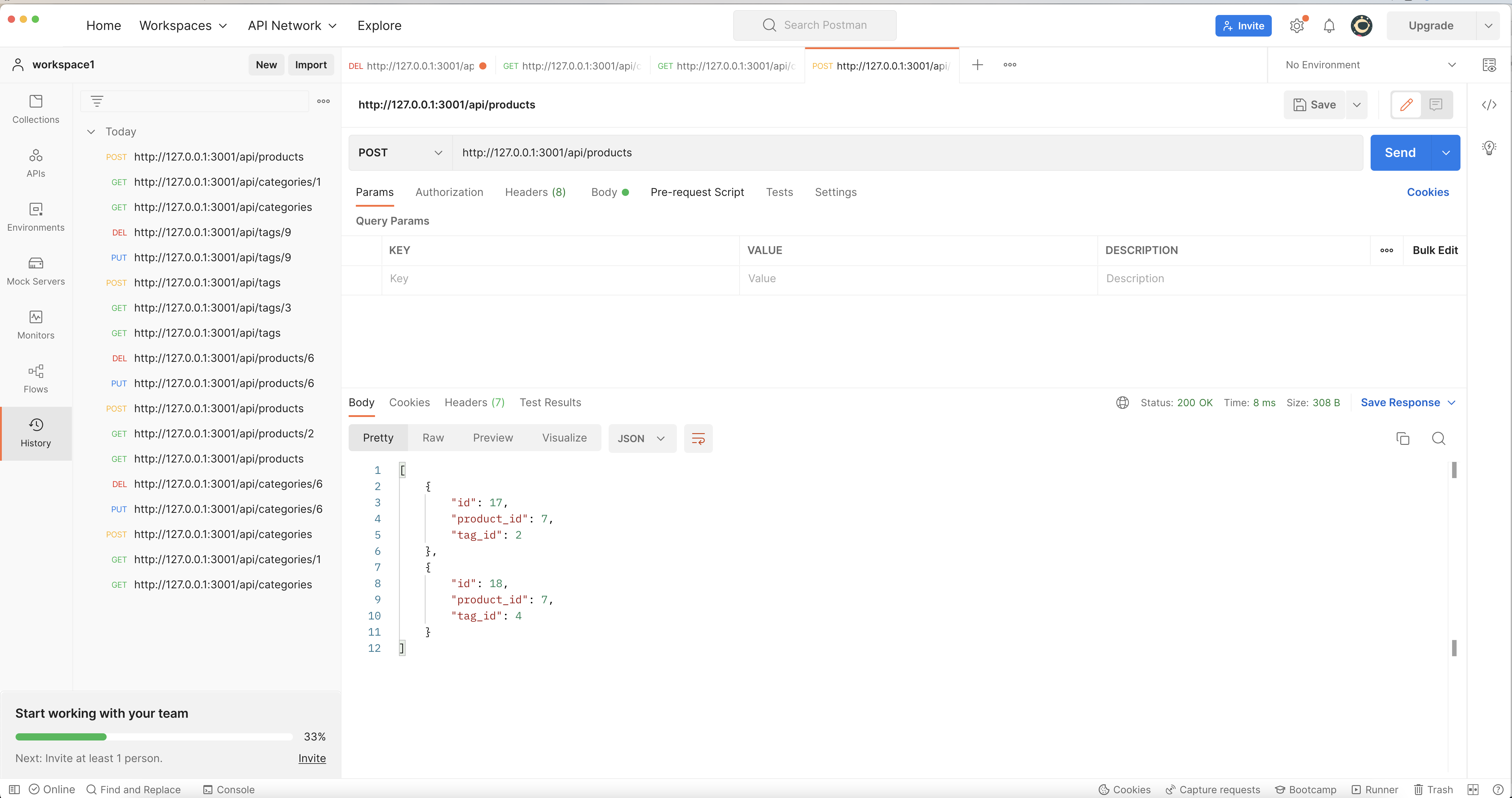1512x798 pixels.
Task: Search within the response body
Action: (x=1439, y=439)
